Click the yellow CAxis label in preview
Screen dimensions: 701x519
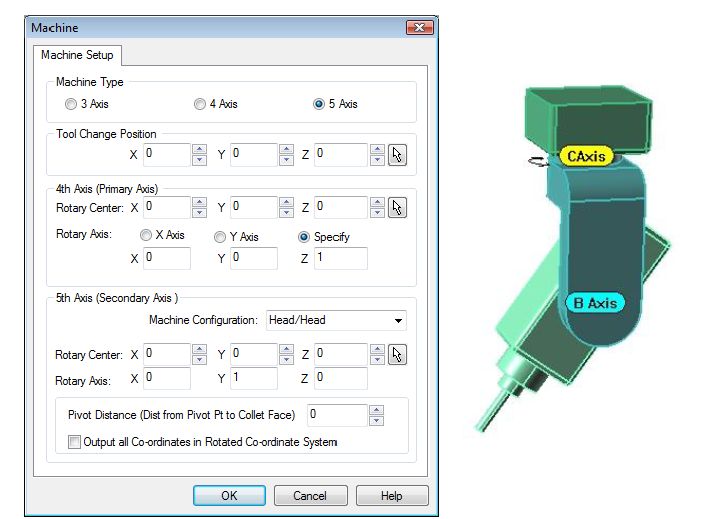(x=586, y=156)
